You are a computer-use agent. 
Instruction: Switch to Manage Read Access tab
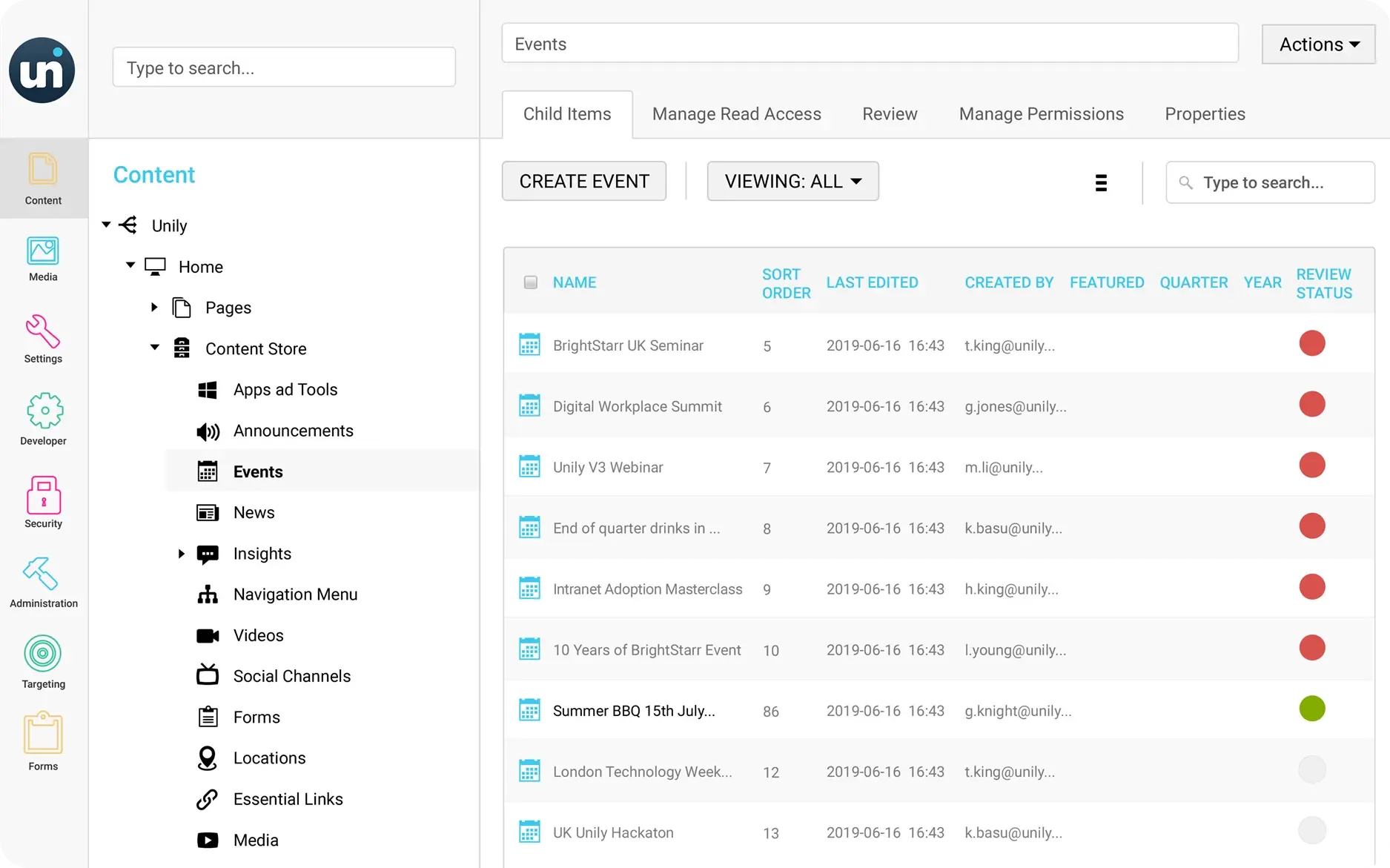tap(736, 114)
